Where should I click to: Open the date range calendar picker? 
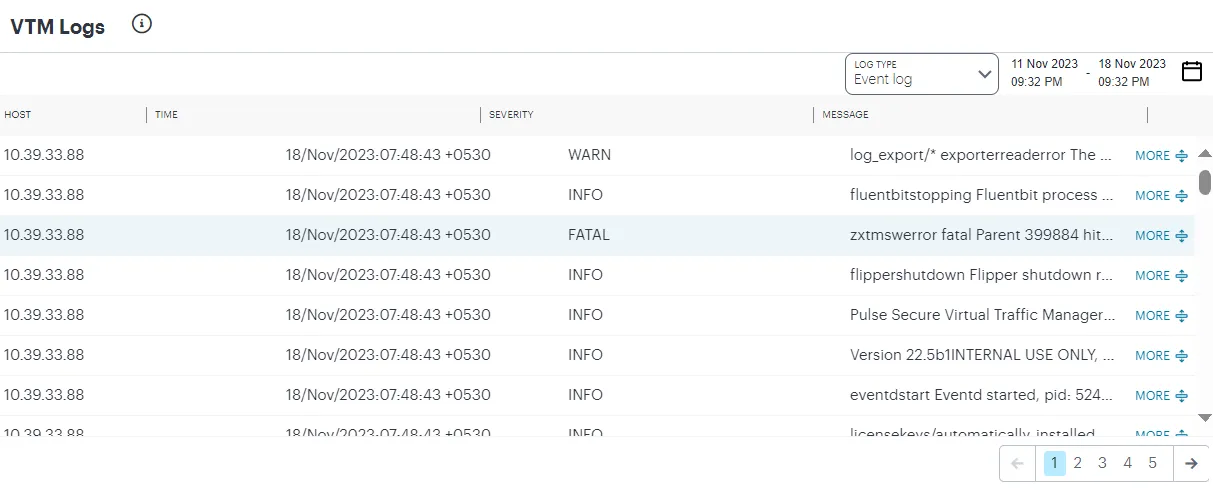tap(1191, 71)
